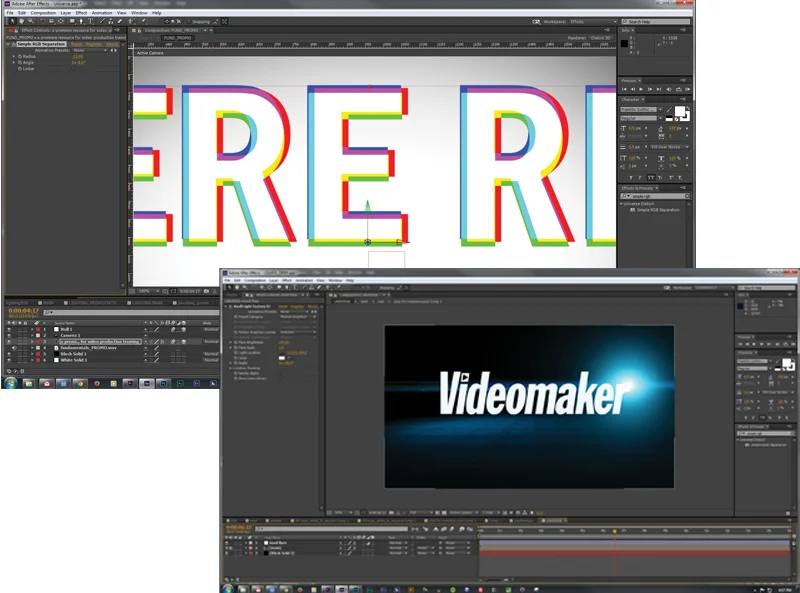Click Reset on Simple RGB Separation effect
Screen dimensions: 800x593
tap(76, 44)
